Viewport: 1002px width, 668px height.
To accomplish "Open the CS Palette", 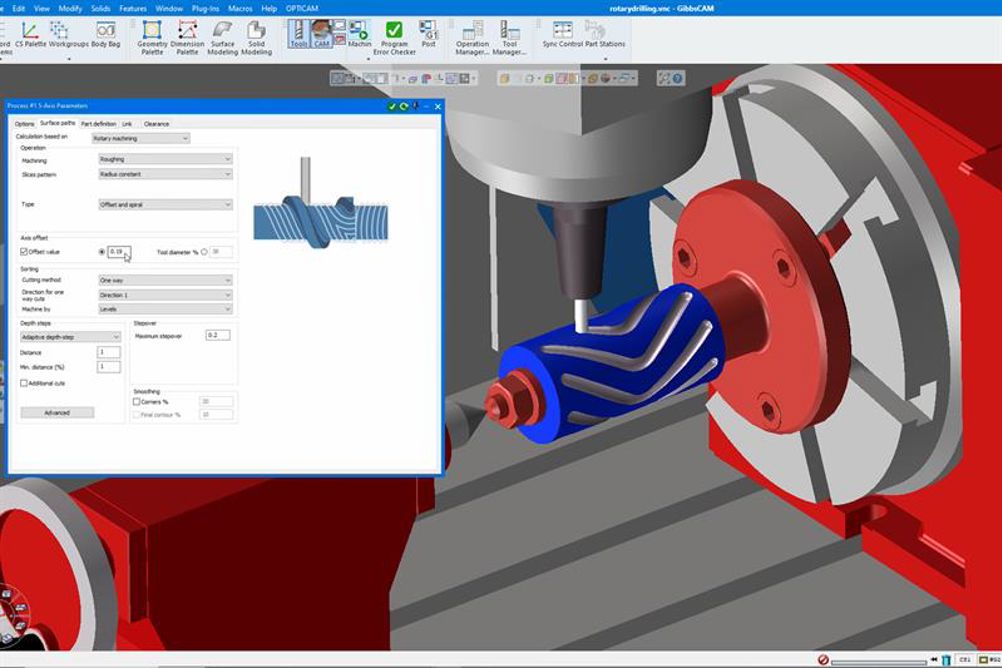I will pos(30,35).
